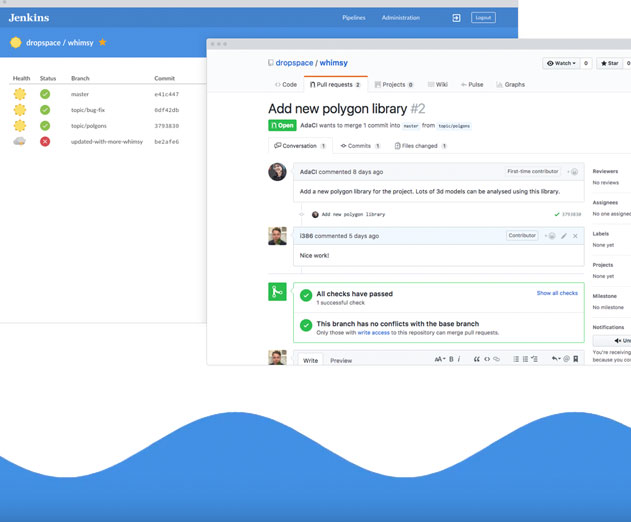This screenshot has width=631, height=522.
Task: Open the Commits tab of pull request
Action: [x=360, y=146]
